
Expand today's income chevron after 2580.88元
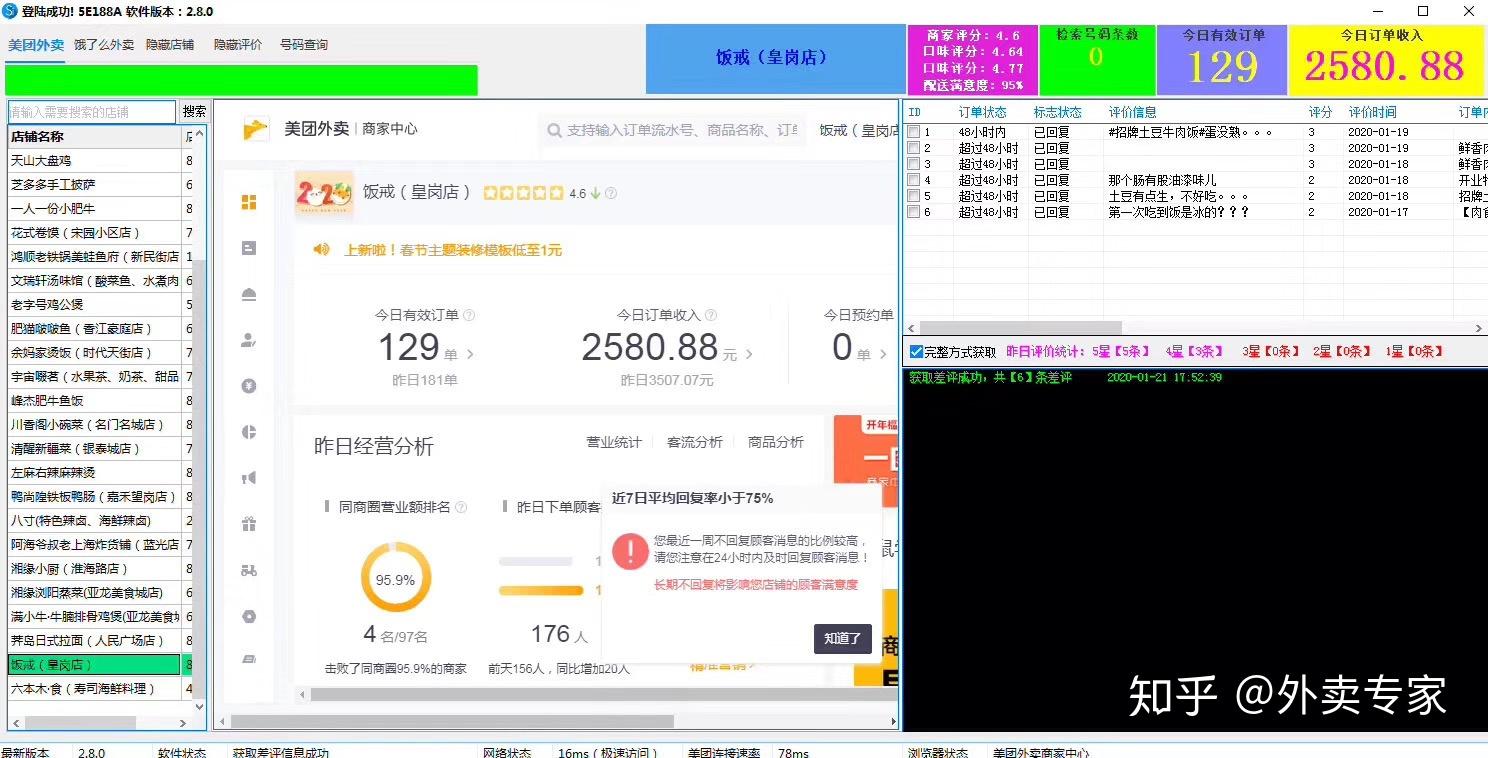749,354
